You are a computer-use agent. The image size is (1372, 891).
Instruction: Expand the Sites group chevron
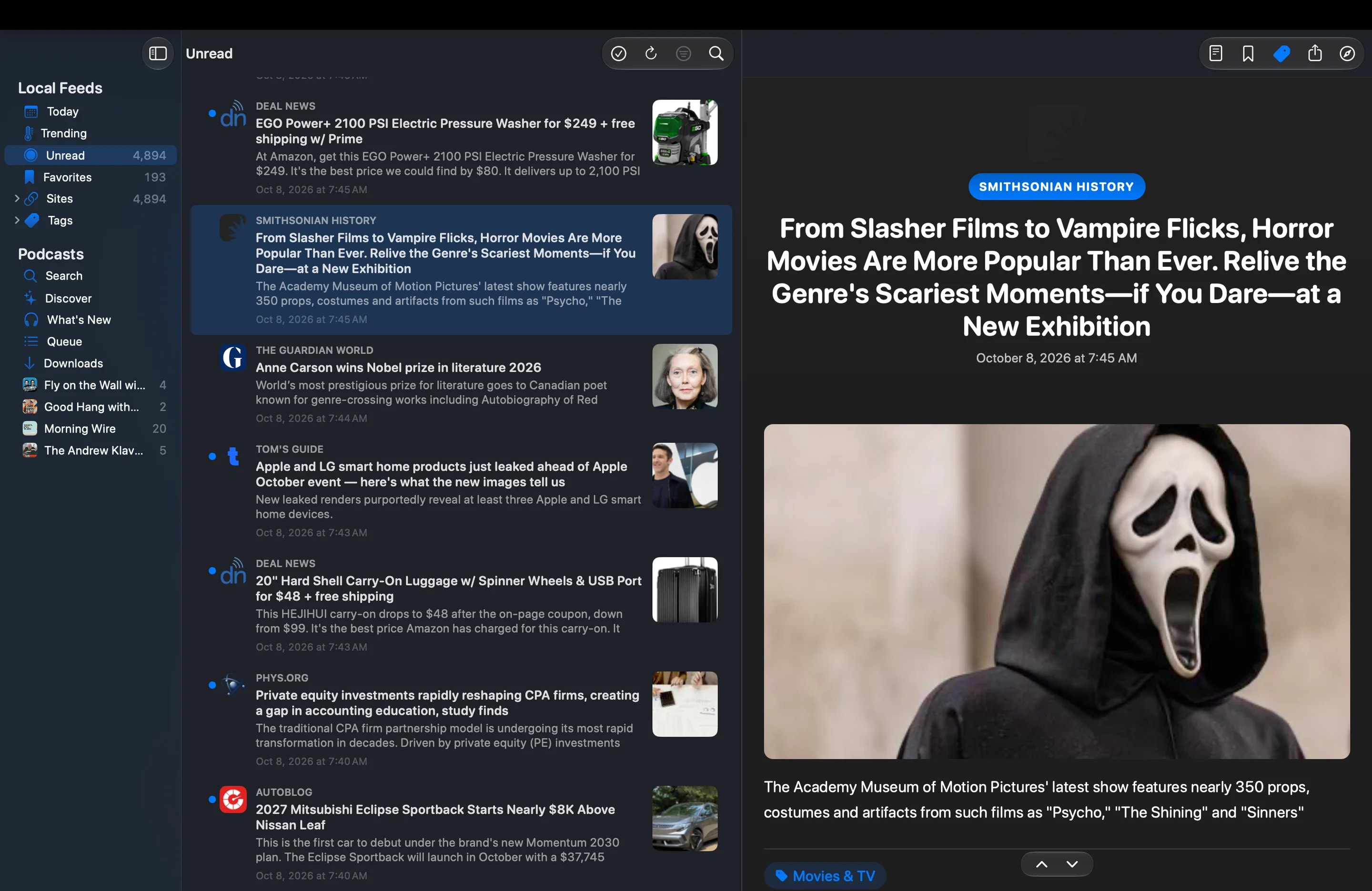pyautogui.click(x=17, y=198)
